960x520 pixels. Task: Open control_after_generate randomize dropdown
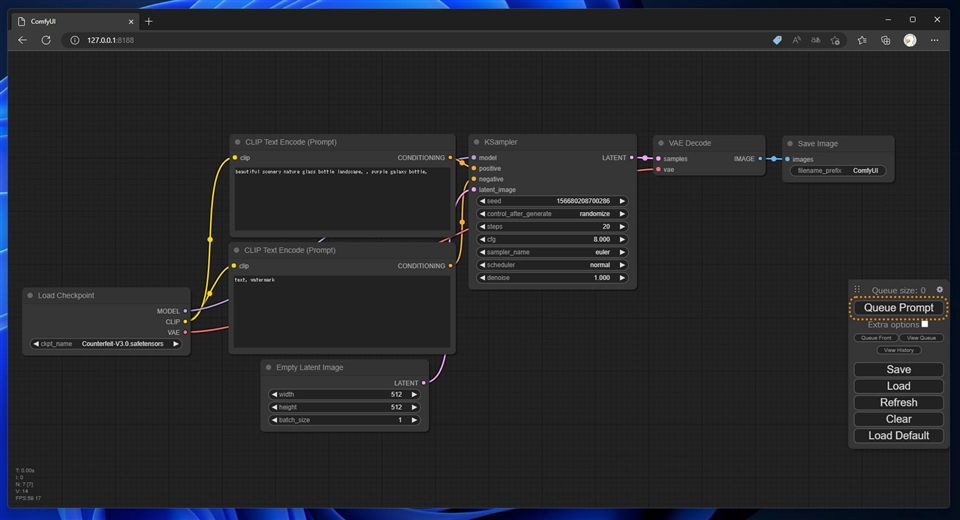click(x=552, y=214)
